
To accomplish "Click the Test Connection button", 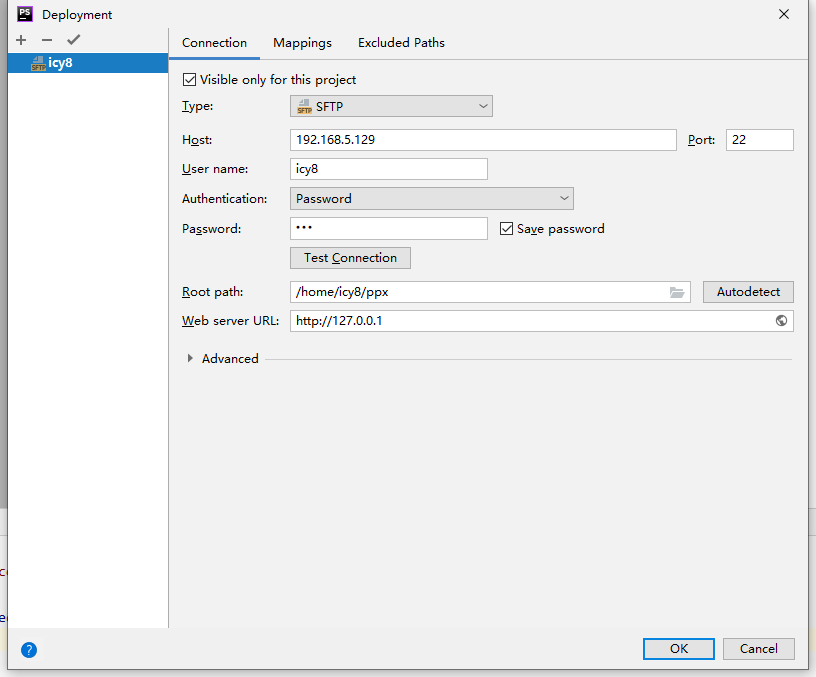I will coord(350,258).
